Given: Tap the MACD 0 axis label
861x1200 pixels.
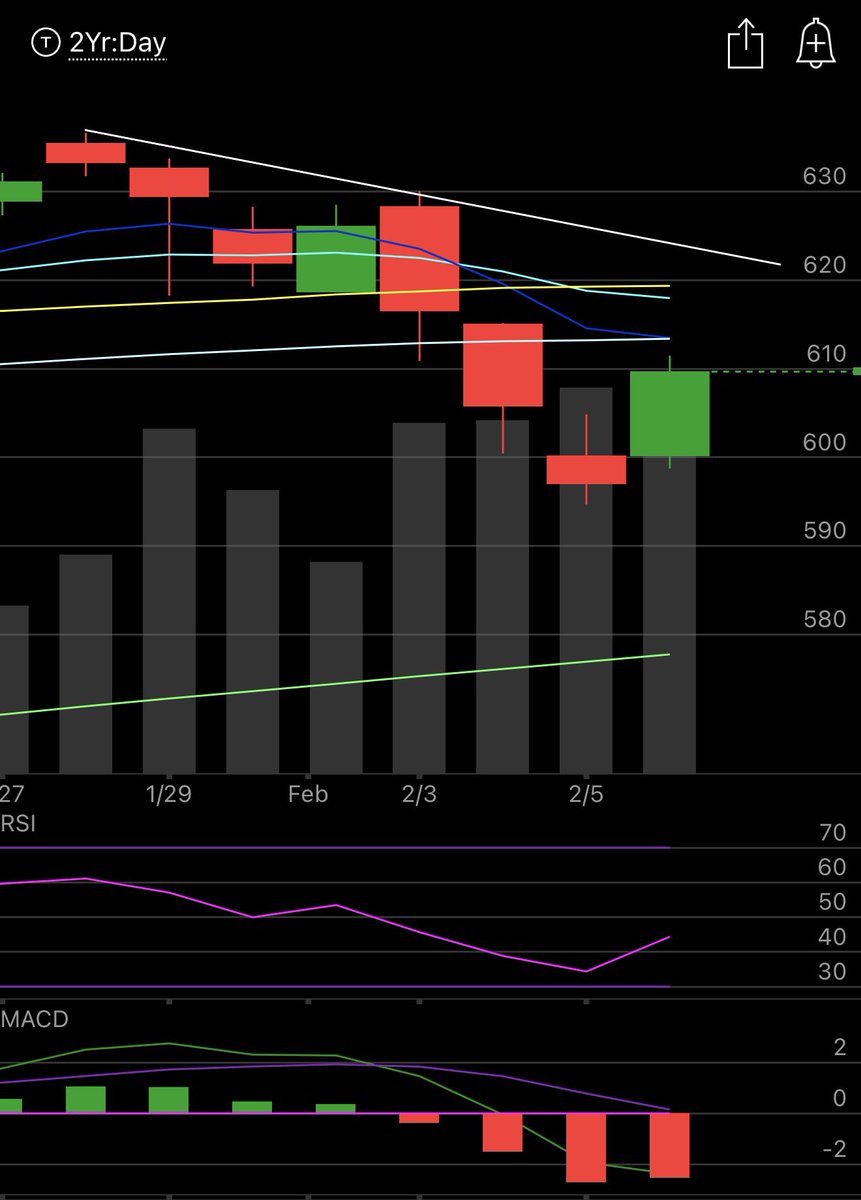Looking at the screenshot, I should pyautogui.click(x=840, y=1098).
